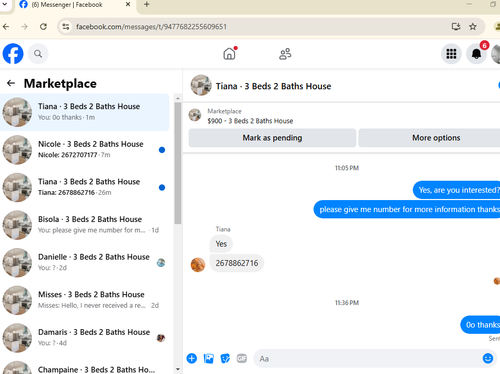Open the emoji picker smiley icon
The width and height of the screenshot is (500, 374).
point(488,359)
